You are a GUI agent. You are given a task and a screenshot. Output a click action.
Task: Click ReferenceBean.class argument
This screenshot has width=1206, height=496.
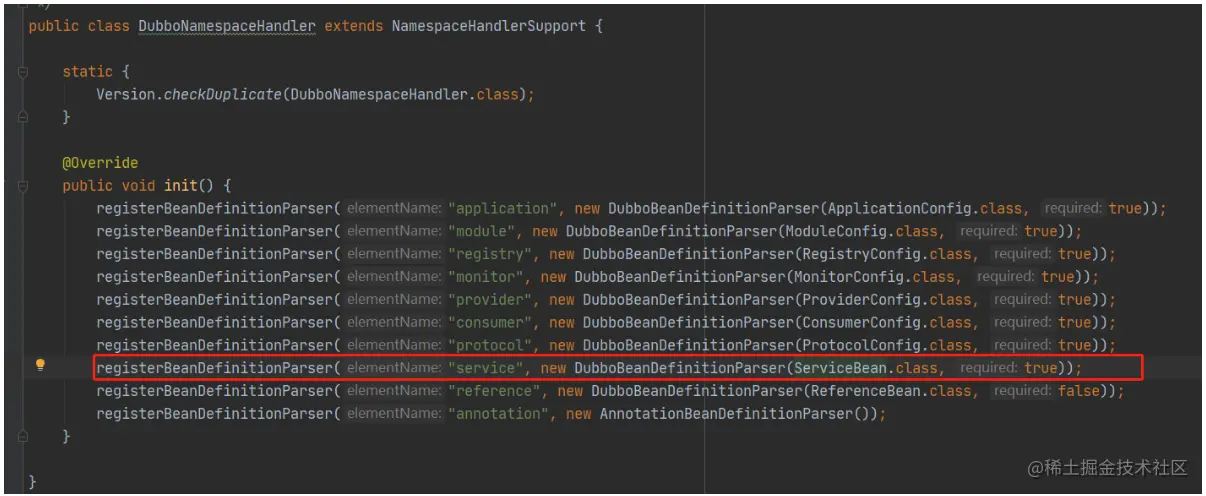tap(892, 391)
